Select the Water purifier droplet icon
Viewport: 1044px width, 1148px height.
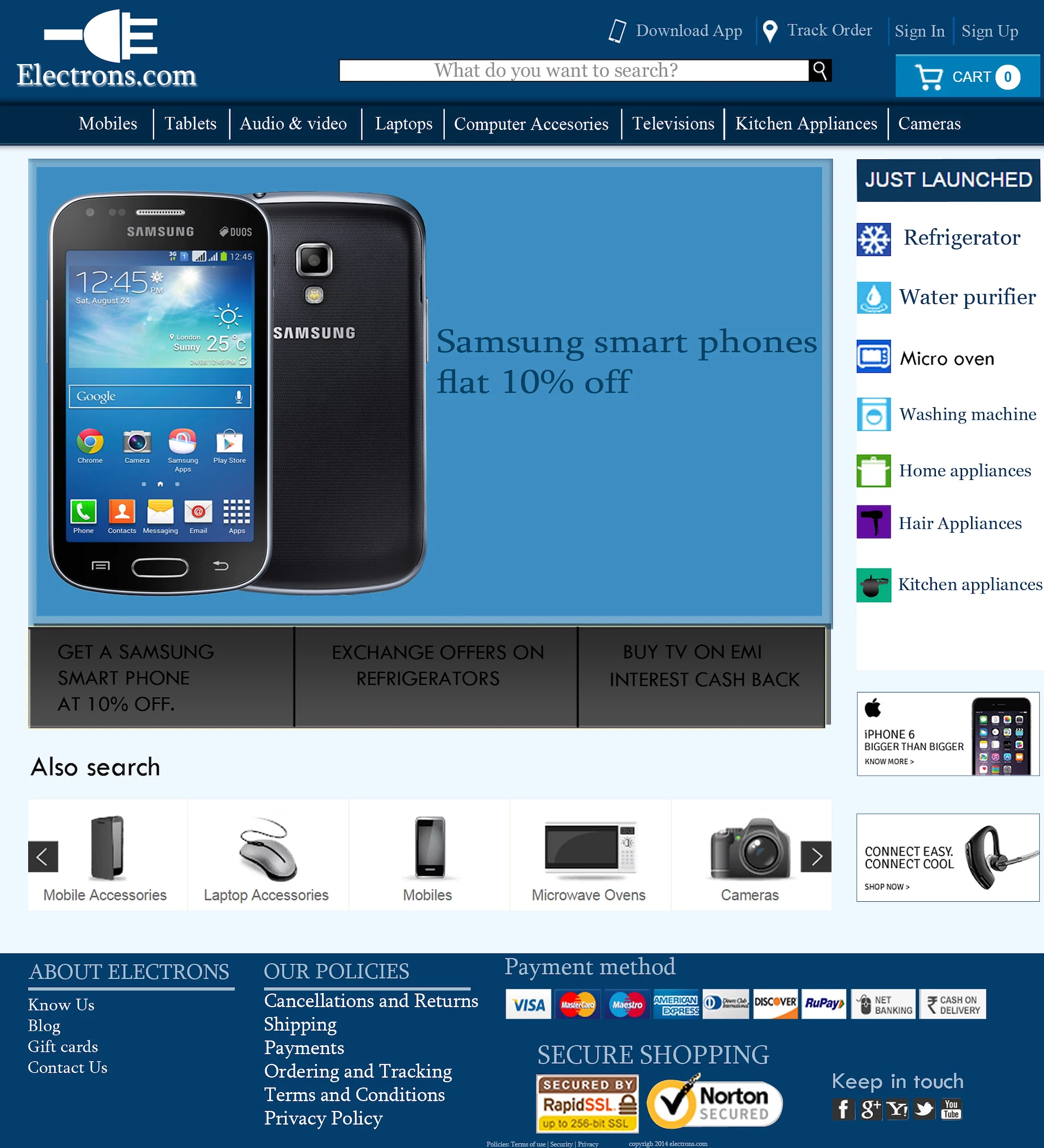(874, 297)
